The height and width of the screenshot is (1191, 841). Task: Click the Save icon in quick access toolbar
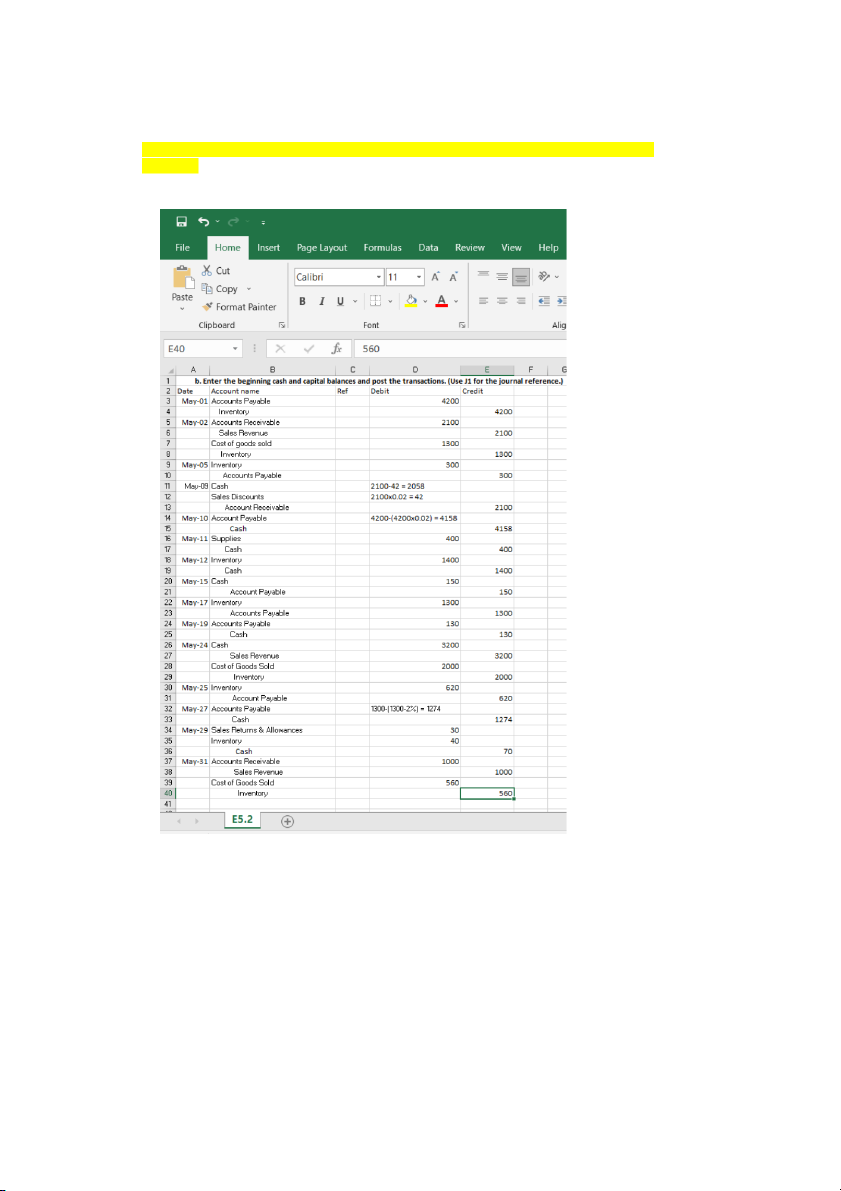point(182,221)
